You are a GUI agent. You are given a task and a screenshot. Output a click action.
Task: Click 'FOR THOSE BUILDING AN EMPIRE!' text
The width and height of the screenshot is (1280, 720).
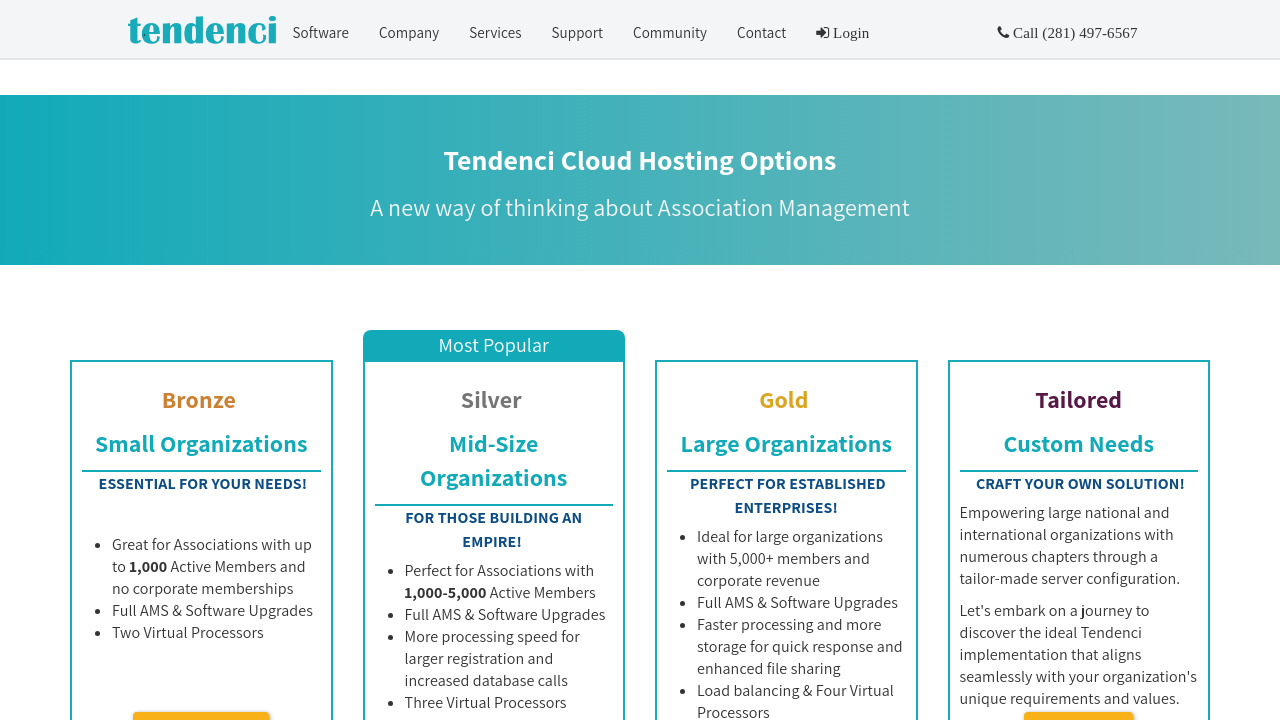tap(494, 530)
